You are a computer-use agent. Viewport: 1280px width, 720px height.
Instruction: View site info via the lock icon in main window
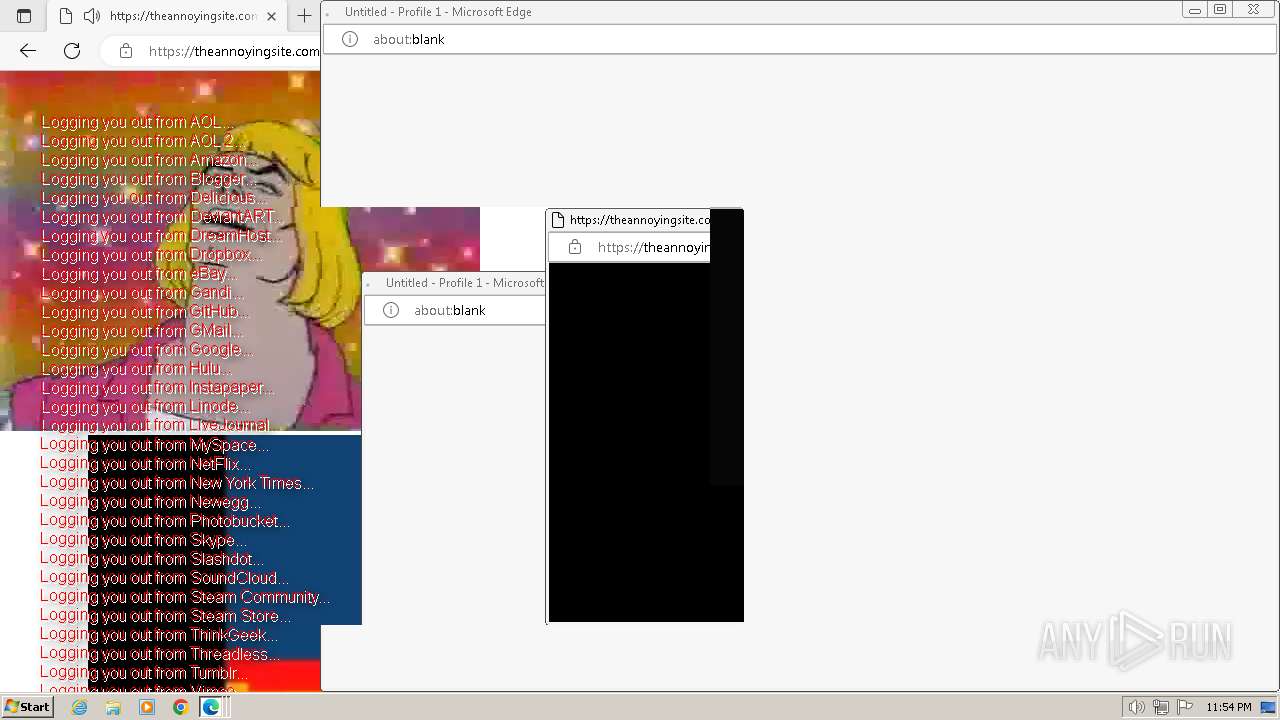[x=126, y=51]
